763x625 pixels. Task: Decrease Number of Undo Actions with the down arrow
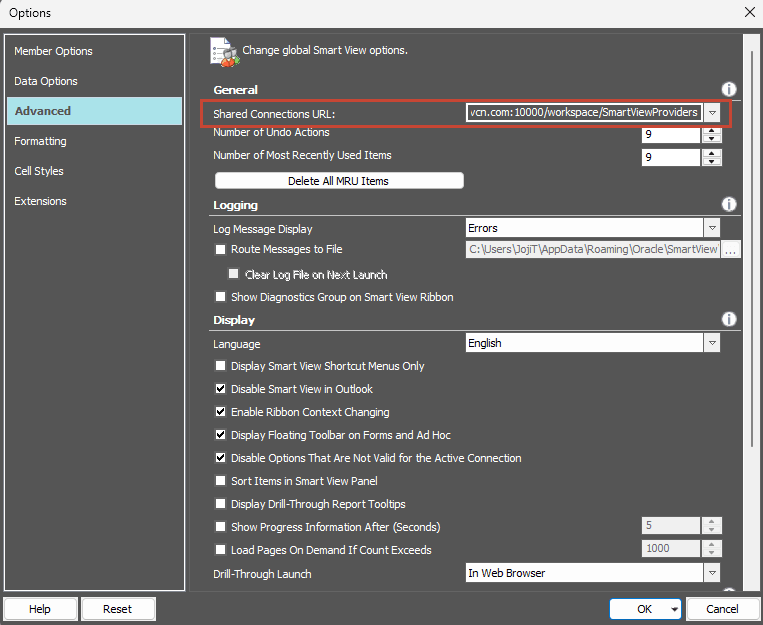pos(712,139)
